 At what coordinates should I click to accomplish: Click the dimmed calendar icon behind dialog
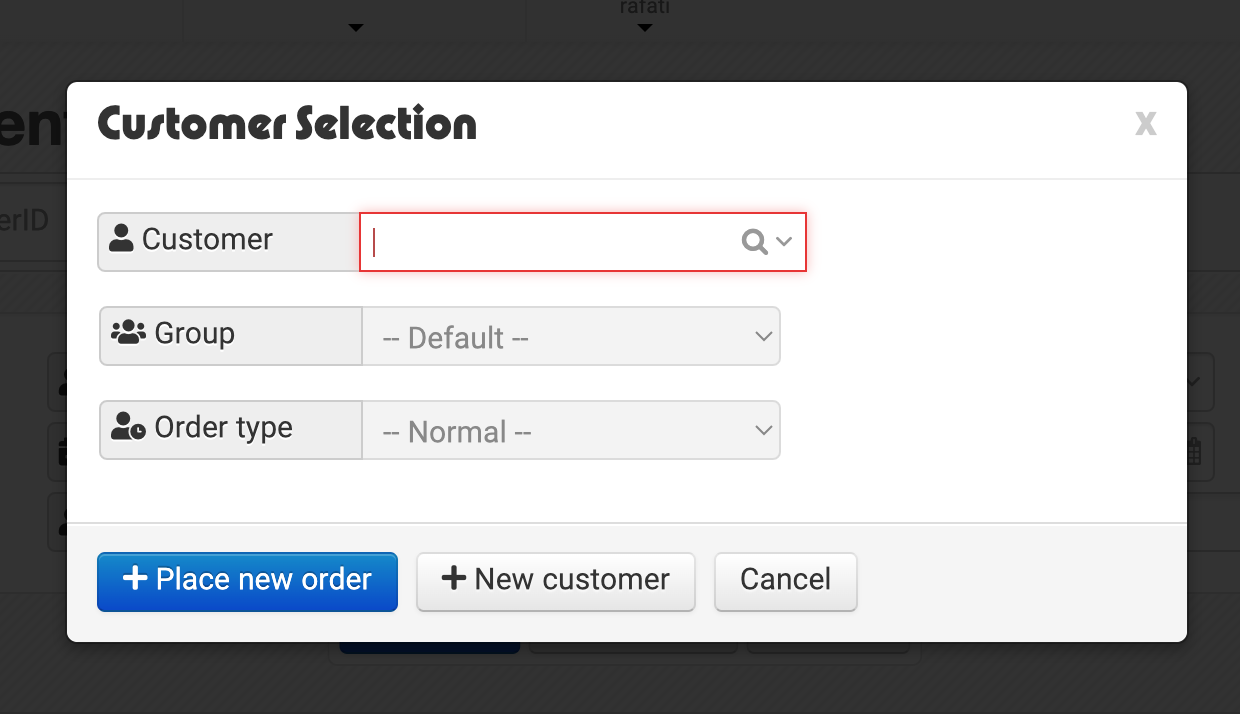[1194, 451]
